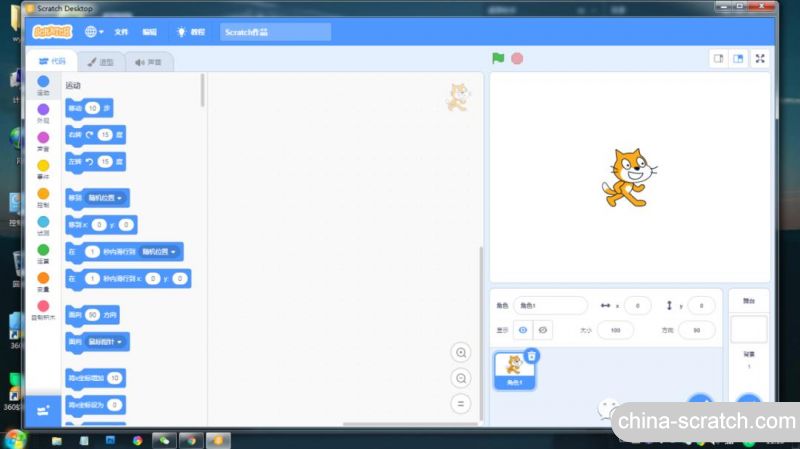
Task: Show the sprite using the eye icon
Action: coord(522,330)
